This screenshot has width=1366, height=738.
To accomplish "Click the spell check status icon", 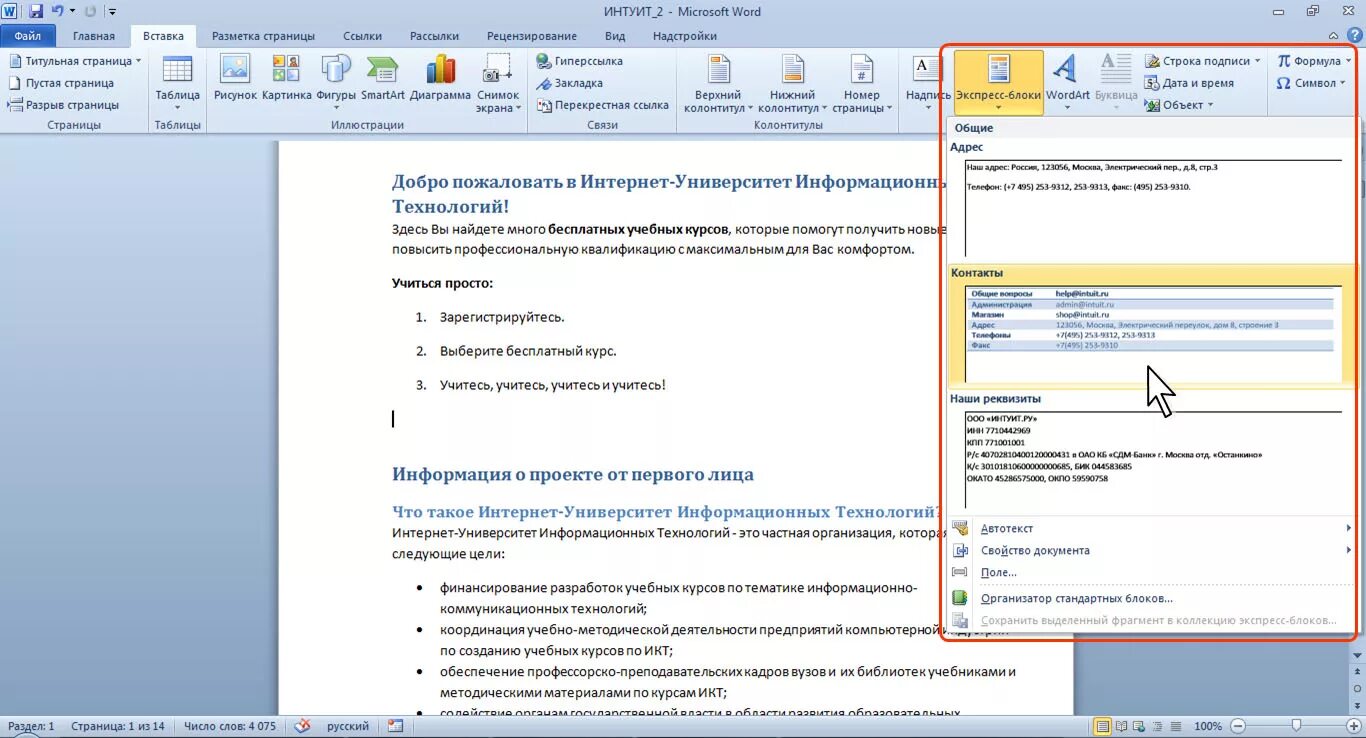I will point(302,726).
